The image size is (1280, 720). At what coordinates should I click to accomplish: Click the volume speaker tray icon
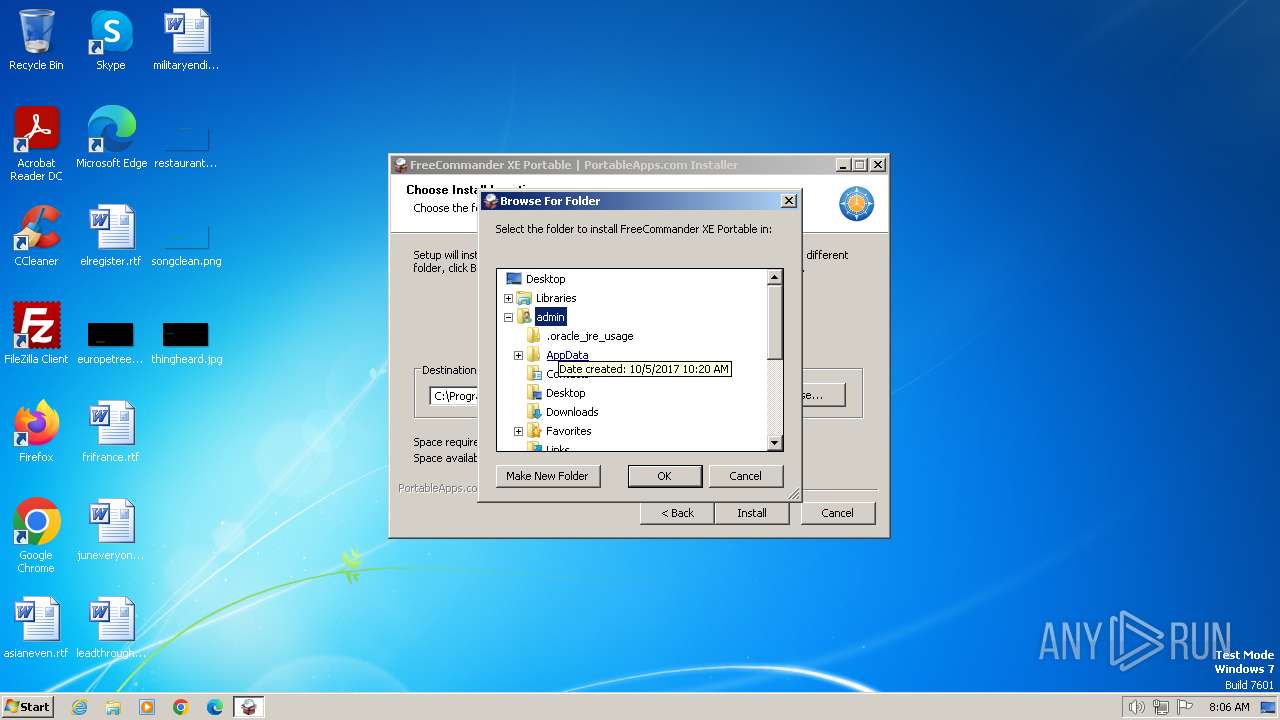pyautogui.click(x=1136, y=707)
